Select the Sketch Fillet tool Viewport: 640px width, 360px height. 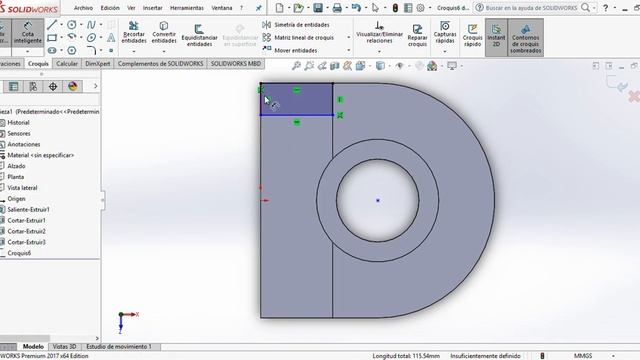[x=91, y=51]
